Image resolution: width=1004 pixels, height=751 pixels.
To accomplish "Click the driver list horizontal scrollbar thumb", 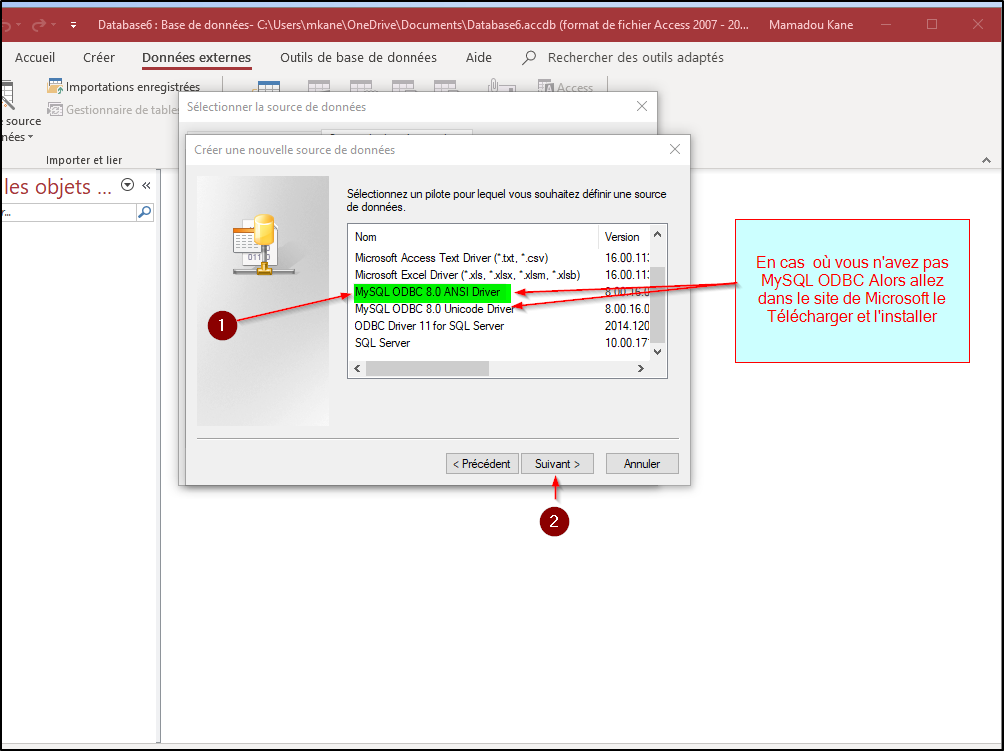I will 427,369.
